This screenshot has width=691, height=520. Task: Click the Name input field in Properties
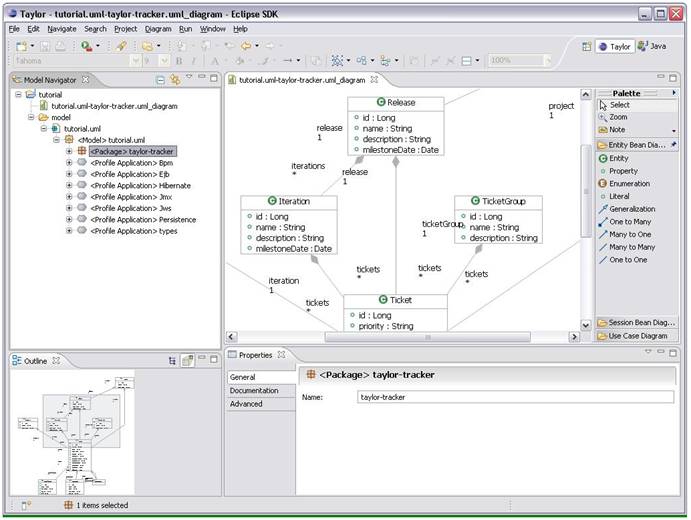[514, 397]
